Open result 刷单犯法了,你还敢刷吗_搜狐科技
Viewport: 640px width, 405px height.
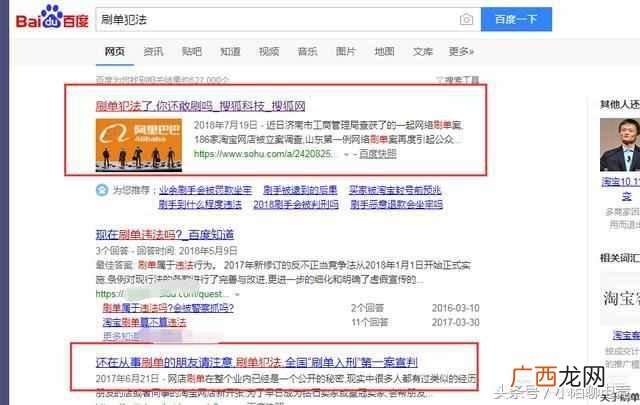tap(200, 106)
